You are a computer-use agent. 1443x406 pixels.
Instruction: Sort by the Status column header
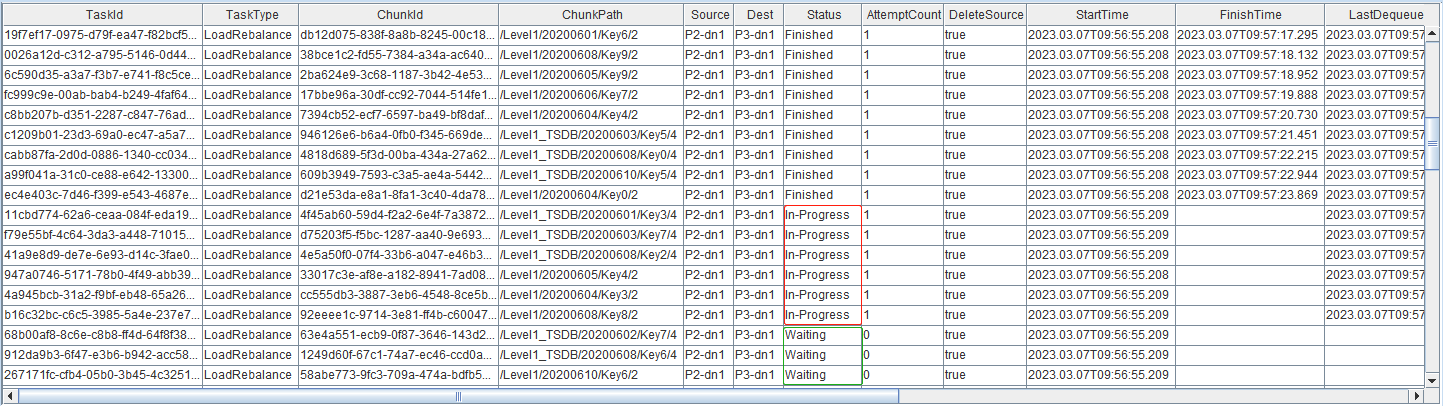click(x=821, y=15)
